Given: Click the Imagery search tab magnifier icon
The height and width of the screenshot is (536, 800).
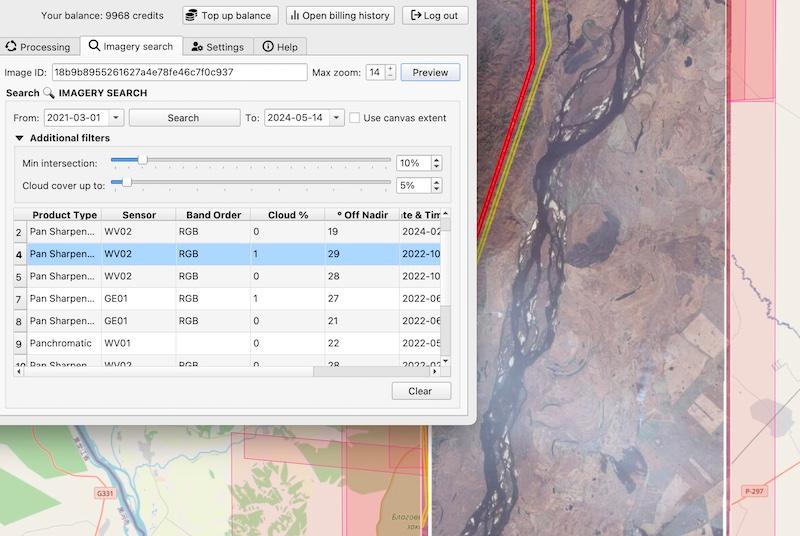Looking at the screenshot, I should (x=94, y=46).
